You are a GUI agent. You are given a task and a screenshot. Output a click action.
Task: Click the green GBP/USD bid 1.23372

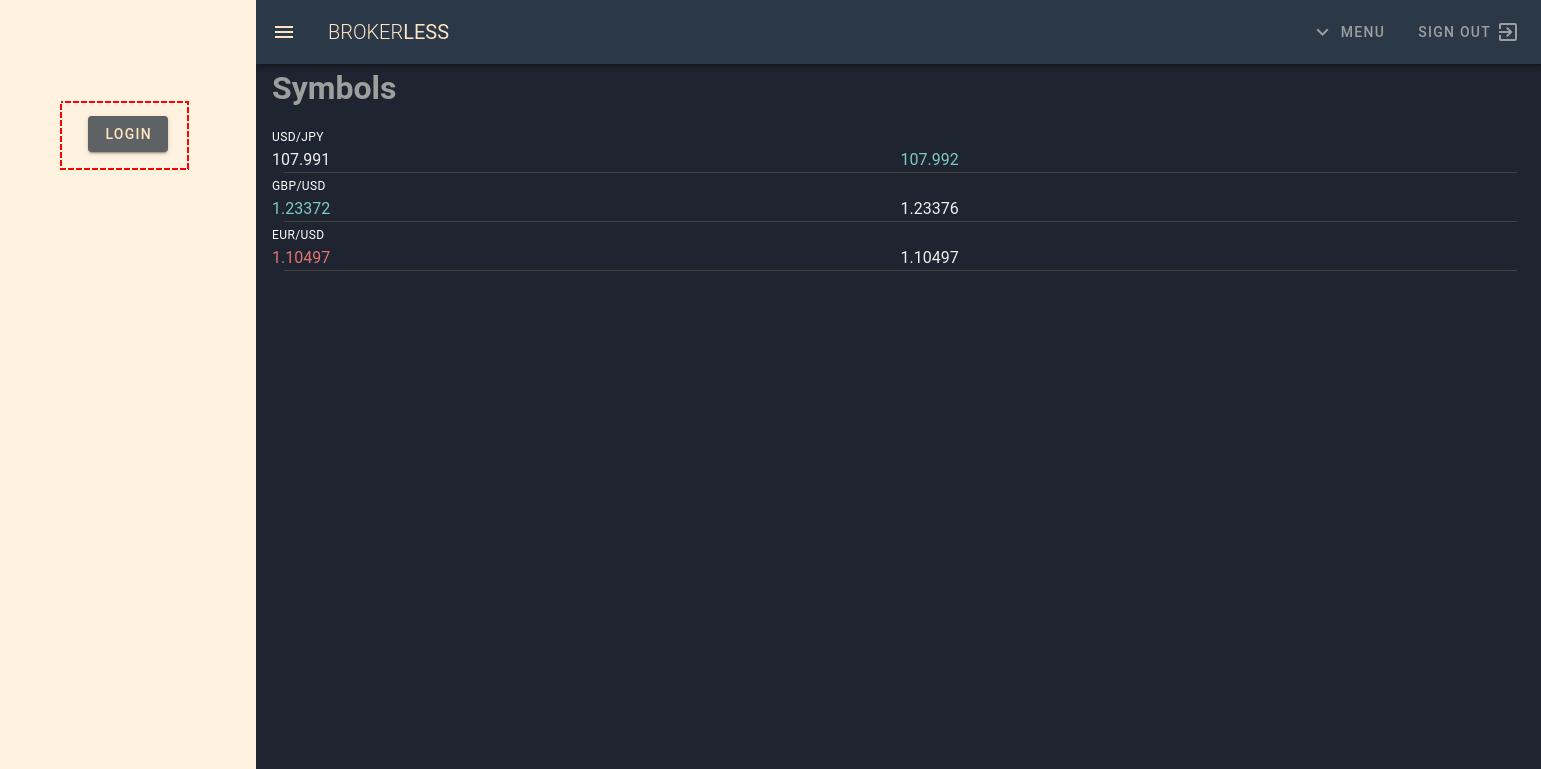tap(301, 208)
